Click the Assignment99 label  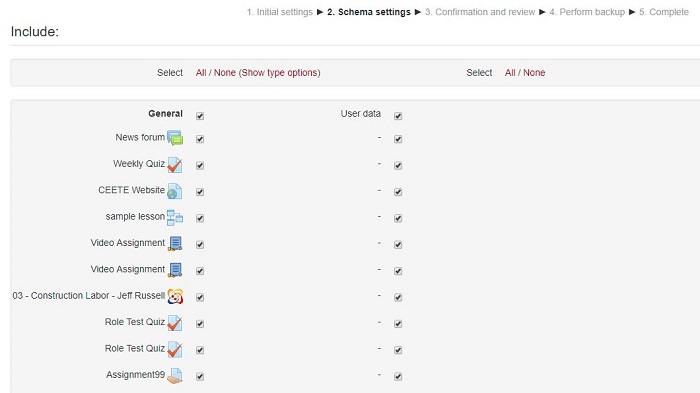(136, 375)
